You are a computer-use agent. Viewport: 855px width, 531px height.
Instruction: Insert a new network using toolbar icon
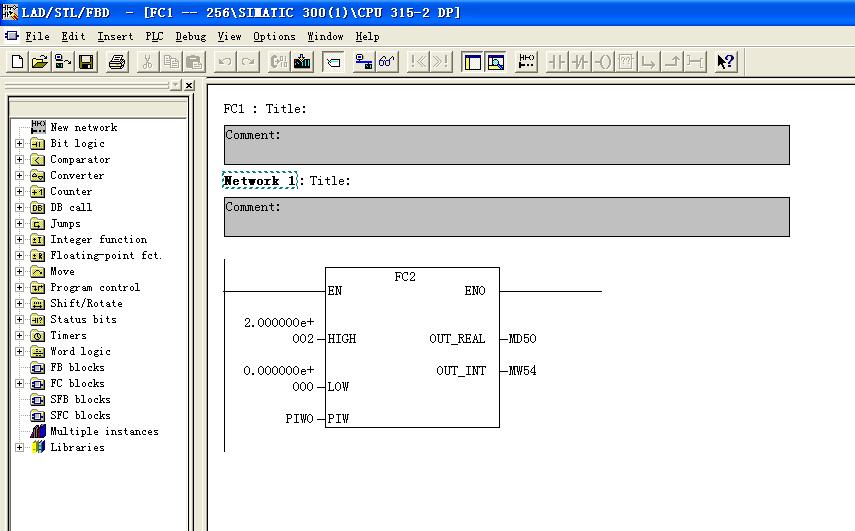[527, 62]
